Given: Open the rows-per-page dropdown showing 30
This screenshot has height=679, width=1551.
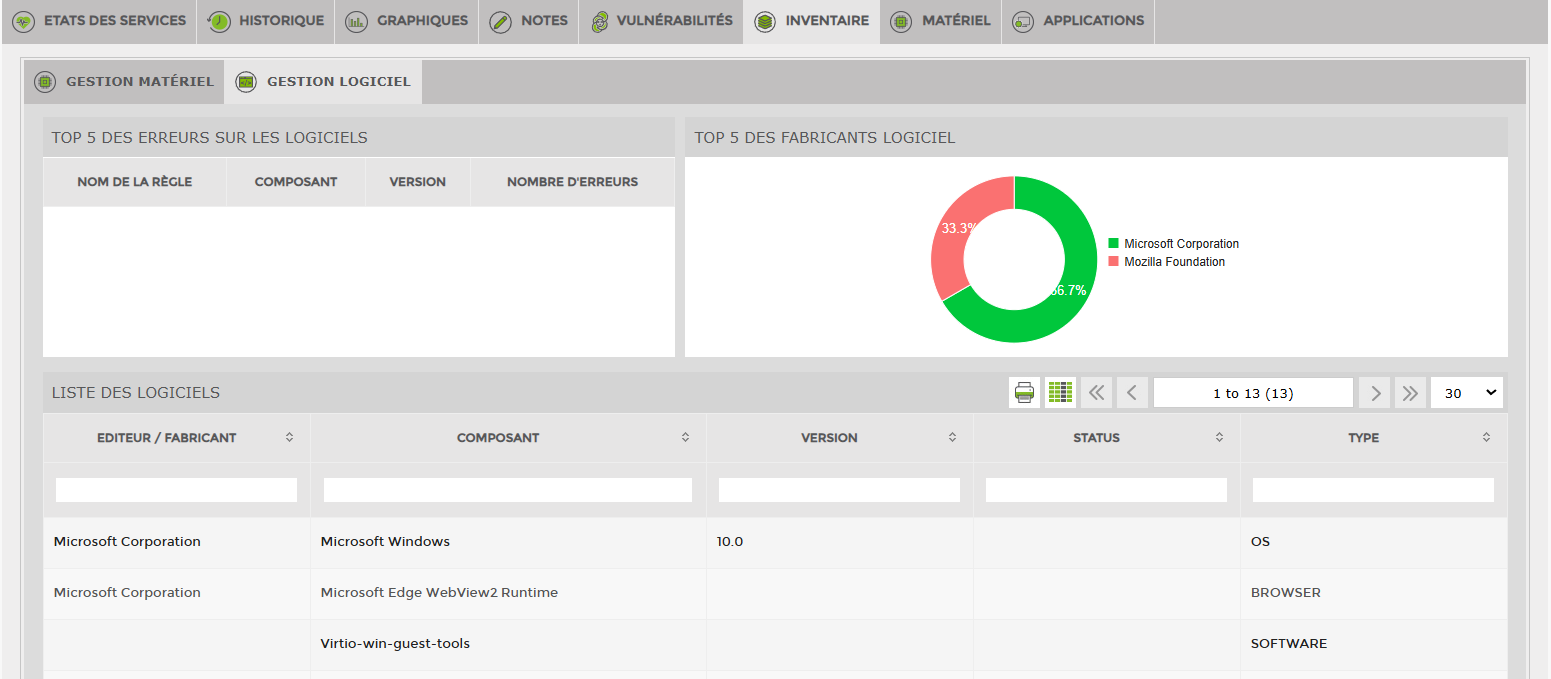Looking at the screenshot, I should click(x=1467, y=393).
